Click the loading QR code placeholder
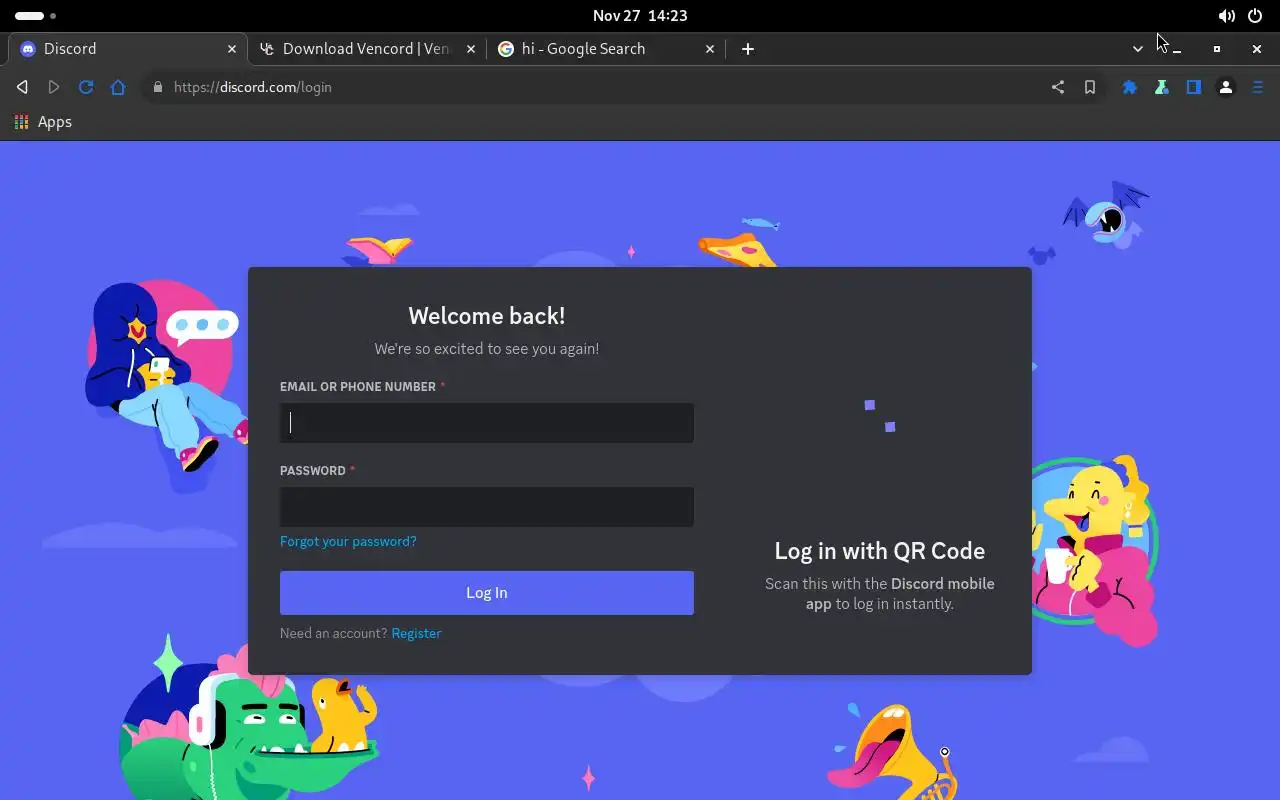The width and height of the screenshot is (1280, 800). pos(880,416)
